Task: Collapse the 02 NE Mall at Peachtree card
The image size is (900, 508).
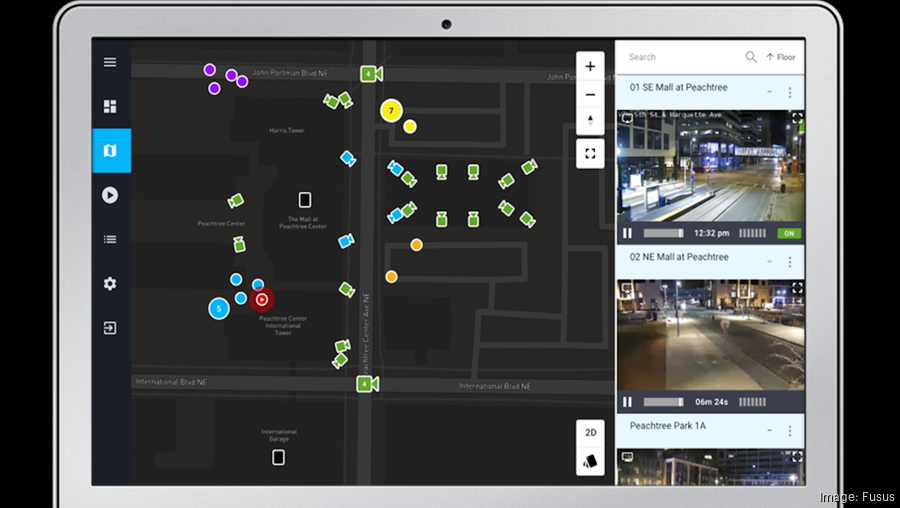Action: coord(769,262)
